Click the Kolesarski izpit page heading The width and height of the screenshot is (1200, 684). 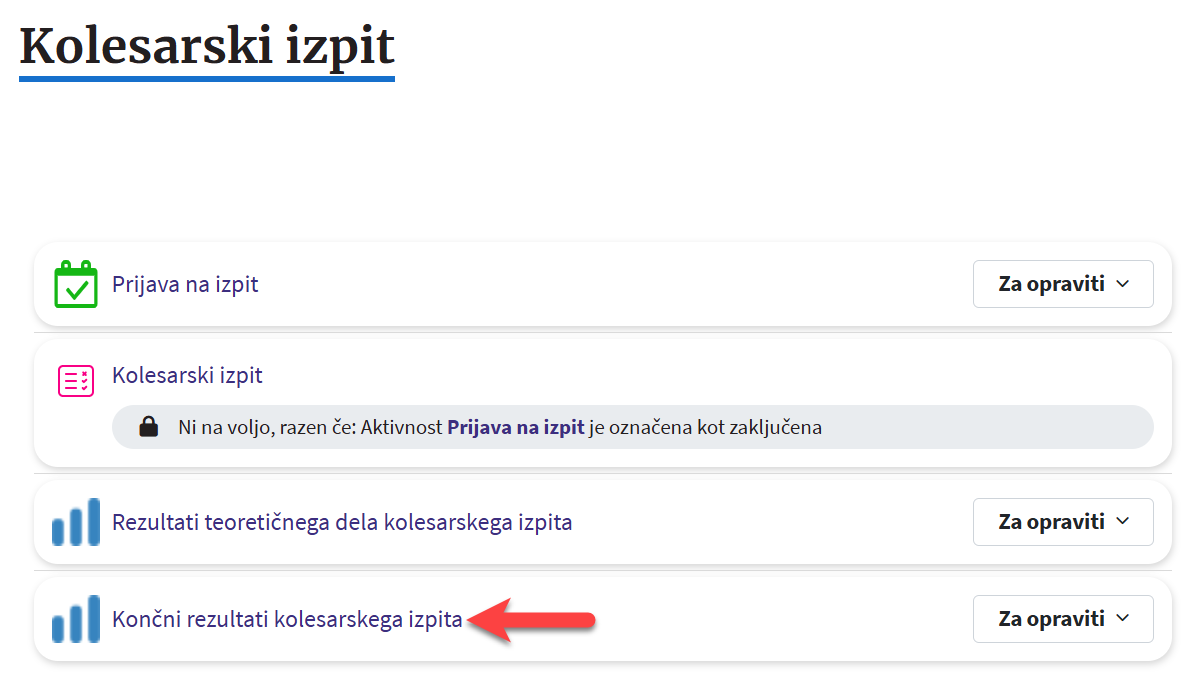tap(207, 44)
